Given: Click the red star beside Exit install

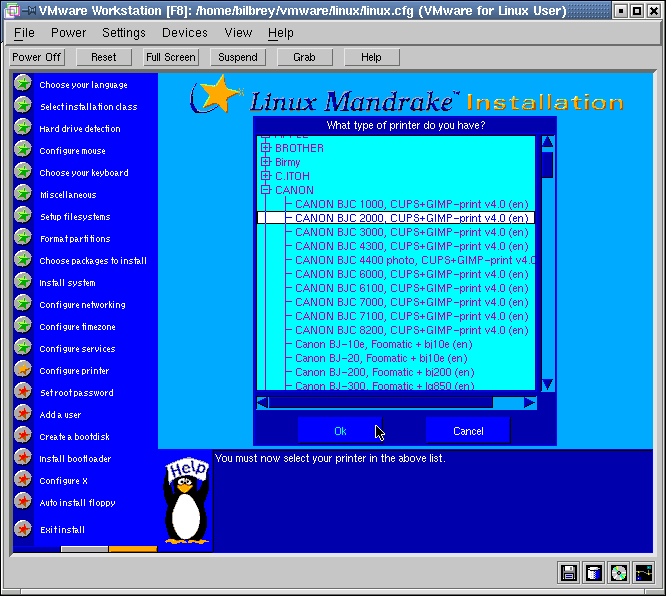Looking at the screenshot, I should click(22, 529).
